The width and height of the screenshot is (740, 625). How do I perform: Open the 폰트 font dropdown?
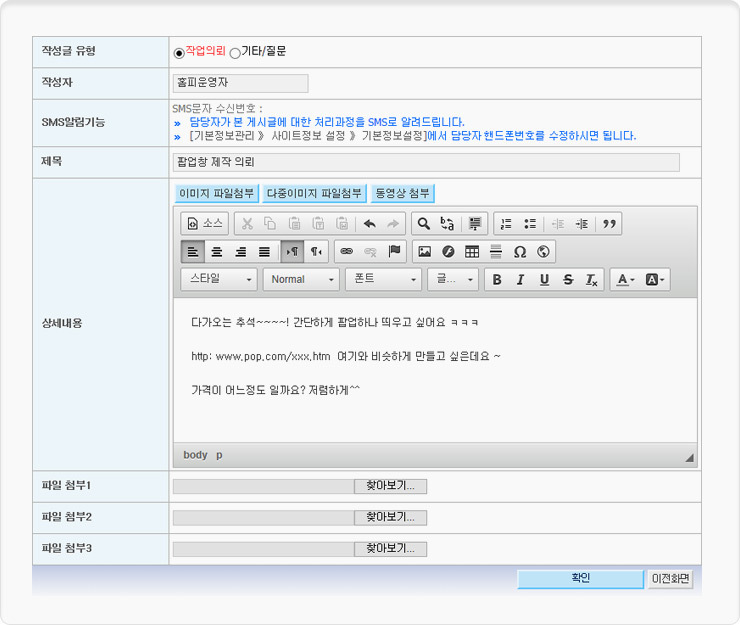383,279
